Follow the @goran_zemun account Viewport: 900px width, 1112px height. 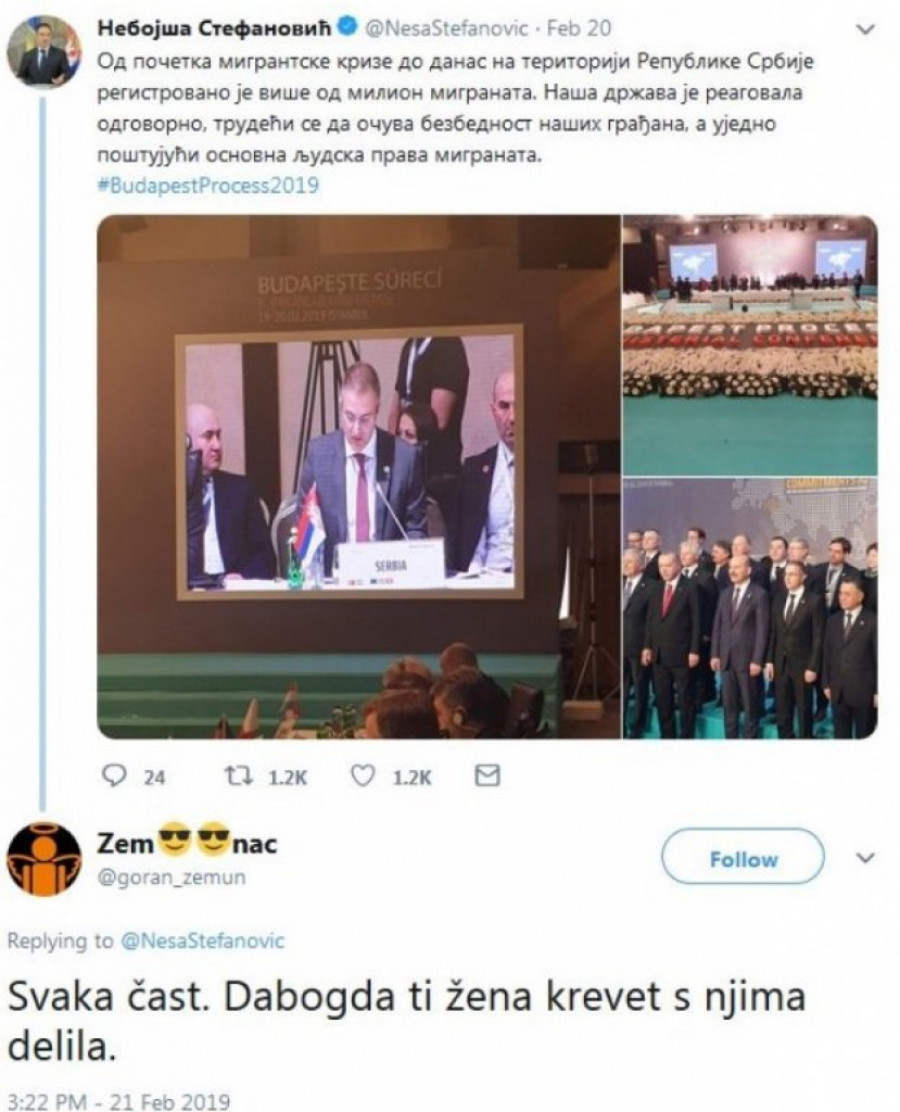pyautogui.click(x=743, y=859)
